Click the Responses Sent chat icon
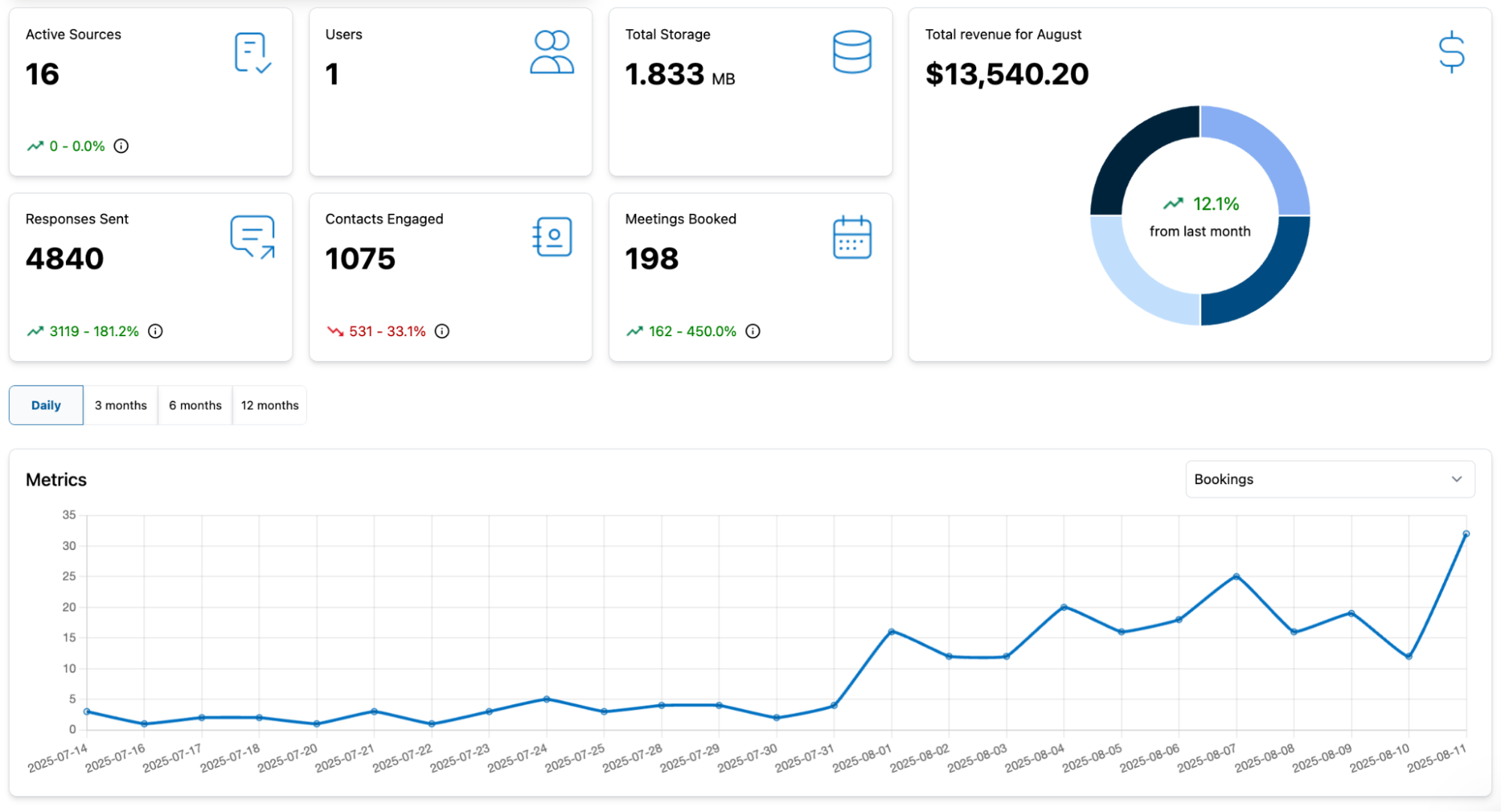The width and height of the screenshot is (1501, 812). tap(252, 237)
